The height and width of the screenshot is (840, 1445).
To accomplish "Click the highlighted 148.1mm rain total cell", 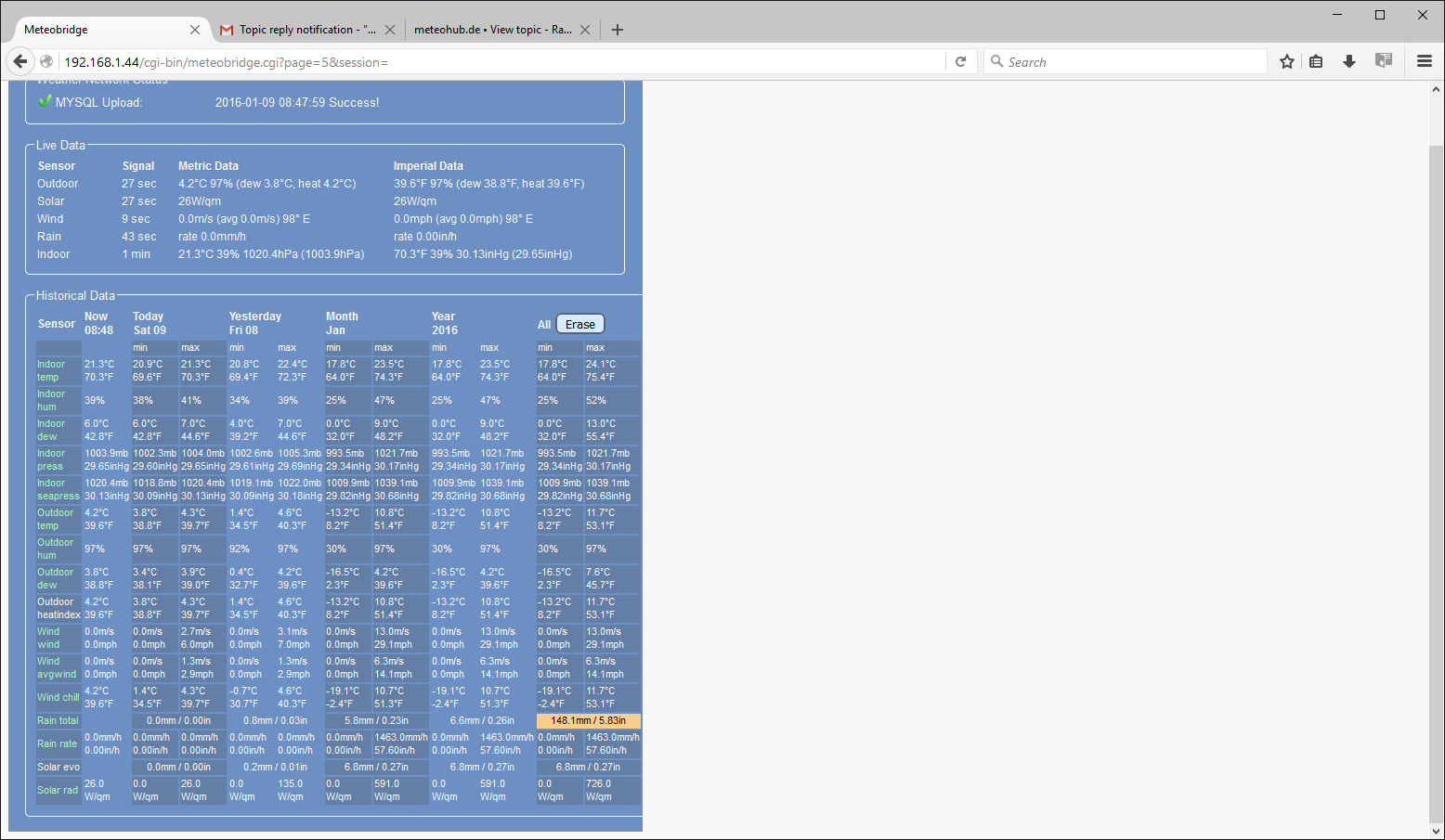I will tap(588, 721).
